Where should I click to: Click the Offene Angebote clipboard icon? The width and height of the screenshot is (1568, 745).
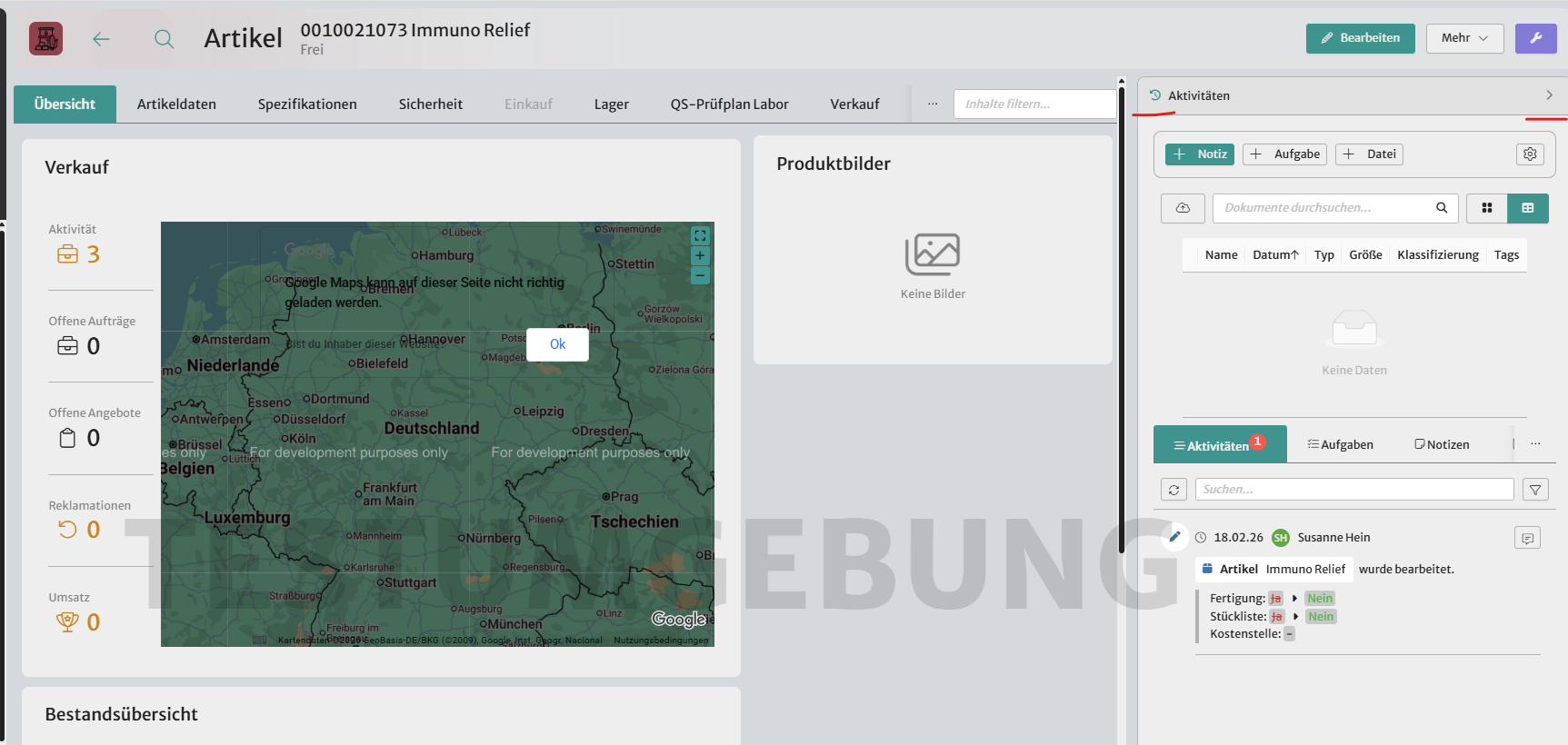[67, 438]
